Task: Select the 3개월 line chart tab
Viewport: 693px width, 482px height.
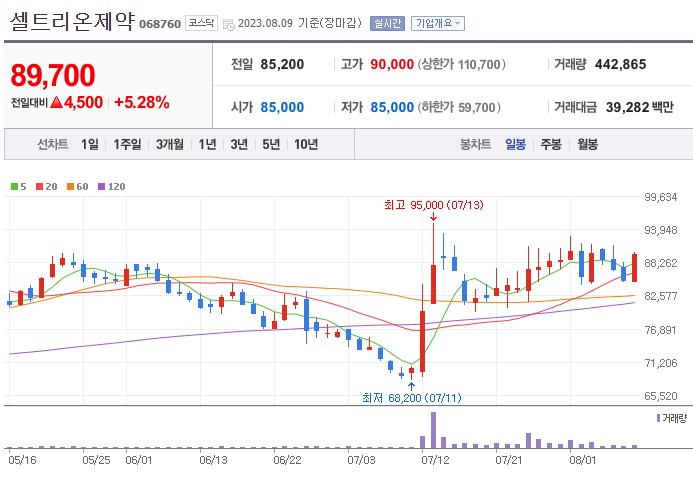Action: (x=170, y=144)
